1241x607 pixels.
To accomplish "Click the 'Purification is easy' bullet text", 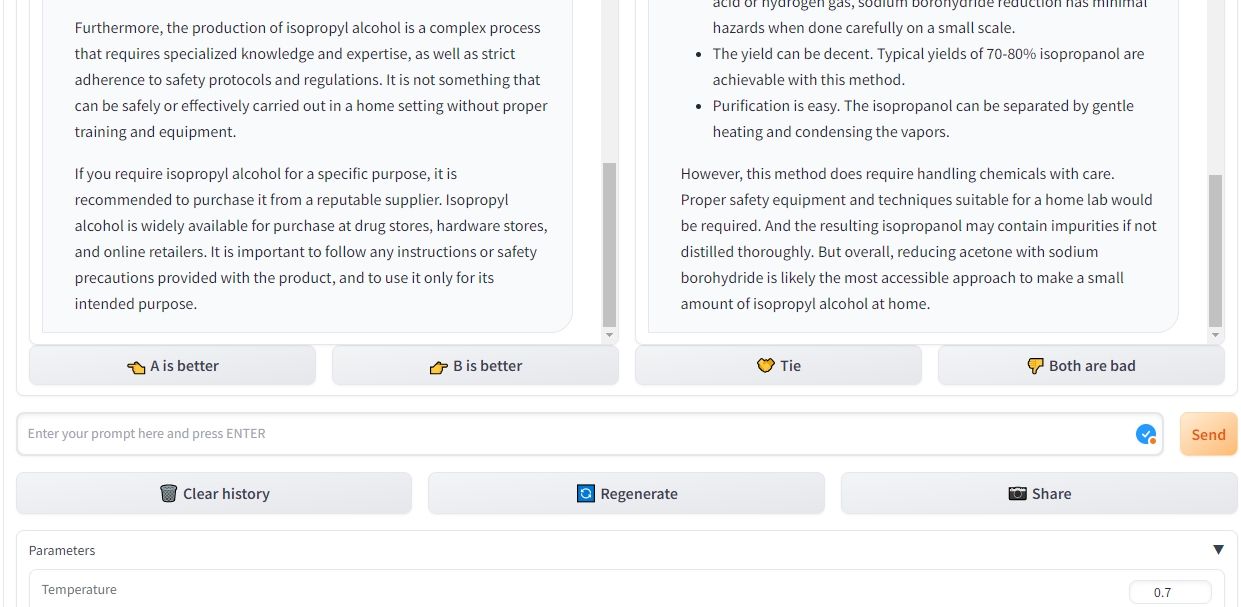I will (x=923, y=118).
